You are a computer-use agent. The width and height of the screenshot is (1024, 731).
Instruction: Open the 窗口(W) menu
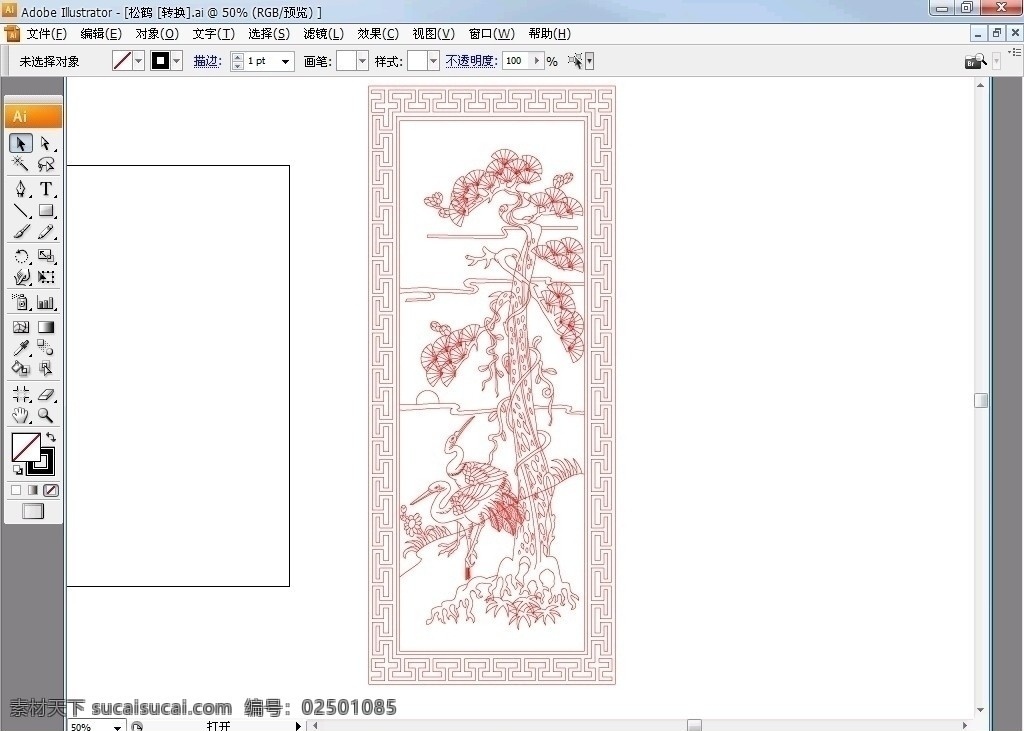(x=492, y=34)
